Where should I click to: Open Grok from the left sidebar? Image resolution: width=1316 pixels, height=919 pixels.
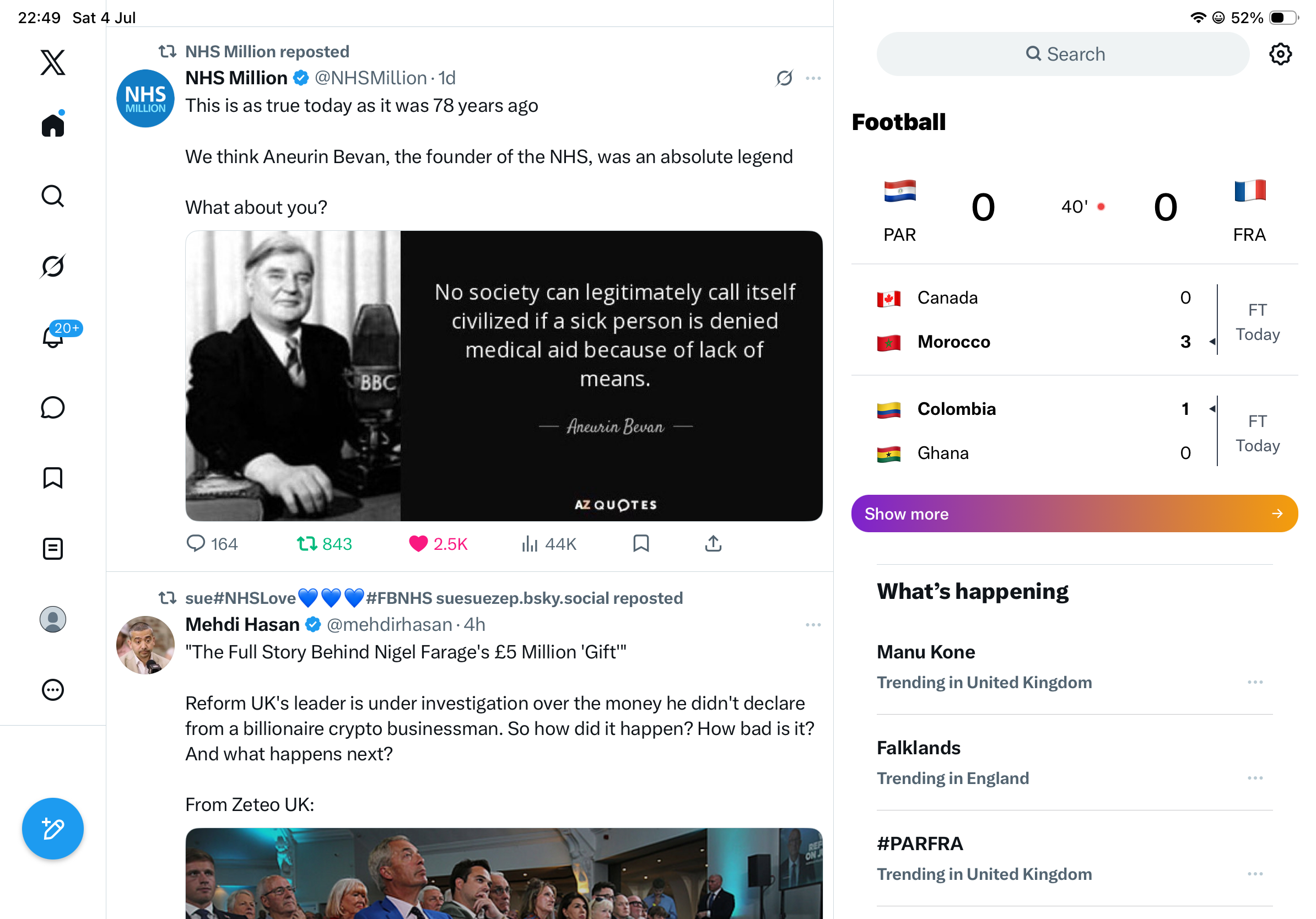[x=53, y=266]
